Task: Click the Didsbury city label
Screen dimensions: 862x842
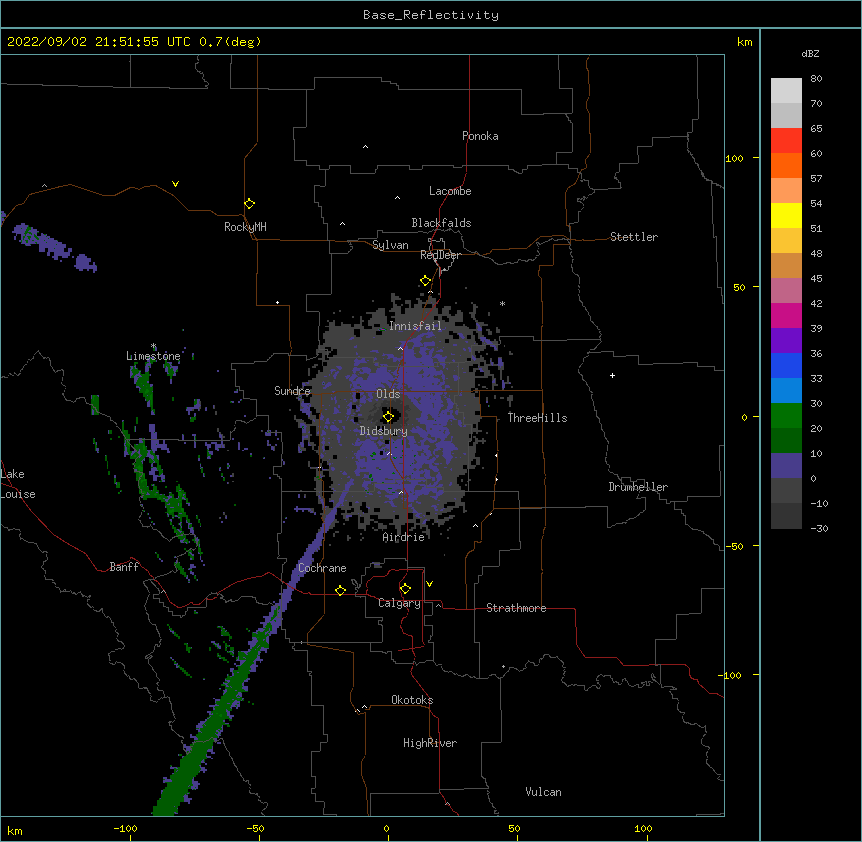Action: [384, 431]
